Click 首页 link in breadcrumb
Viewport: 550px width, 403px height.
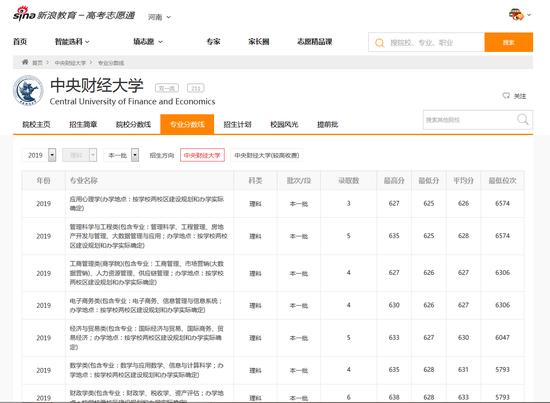(37, 63)
